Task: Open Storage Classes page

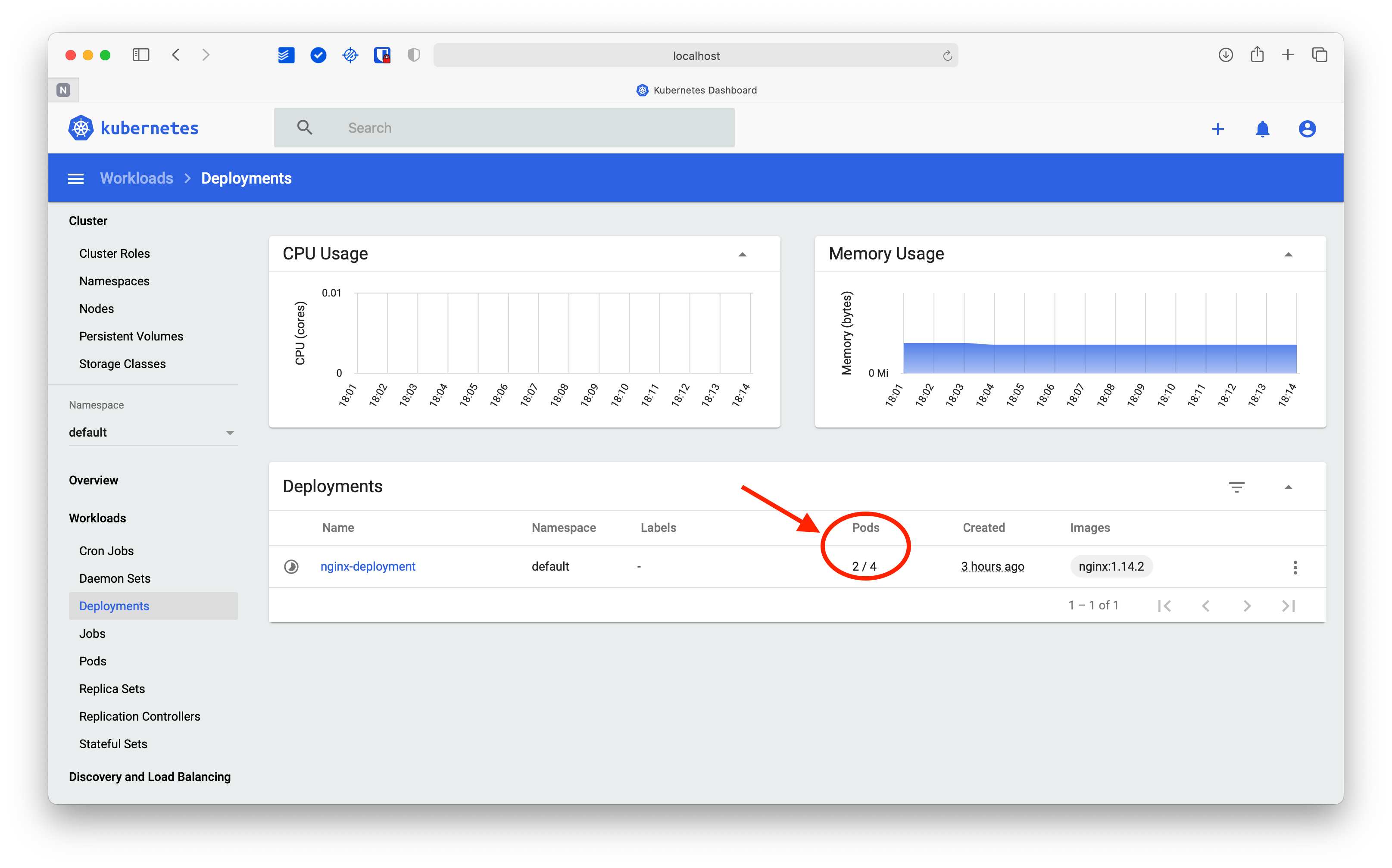Action: click(122, 363)
